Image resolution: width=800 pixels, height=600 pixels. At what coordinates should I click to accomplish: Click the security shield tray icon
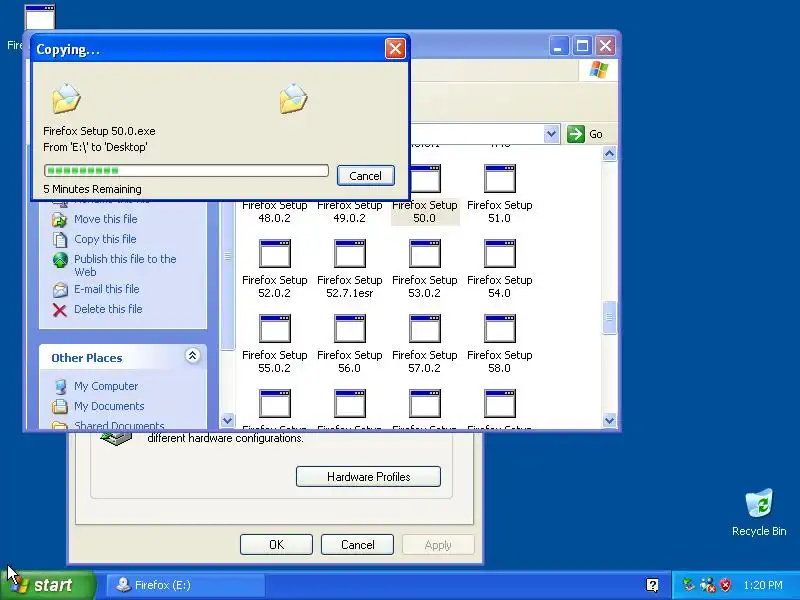(x=725, y=585)
